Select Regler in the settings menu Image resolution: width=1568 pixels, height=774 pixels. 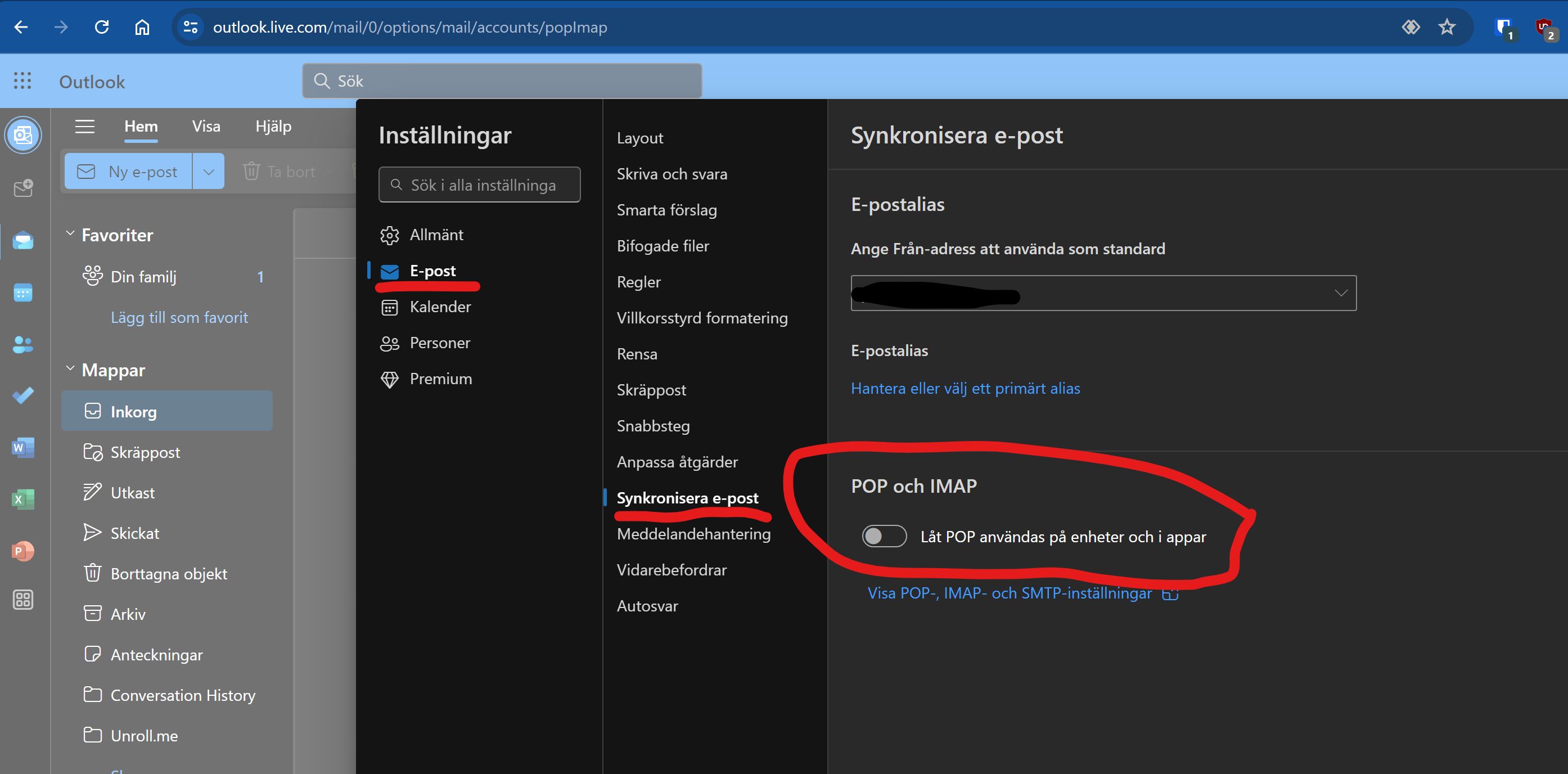[x=638, y=282]
